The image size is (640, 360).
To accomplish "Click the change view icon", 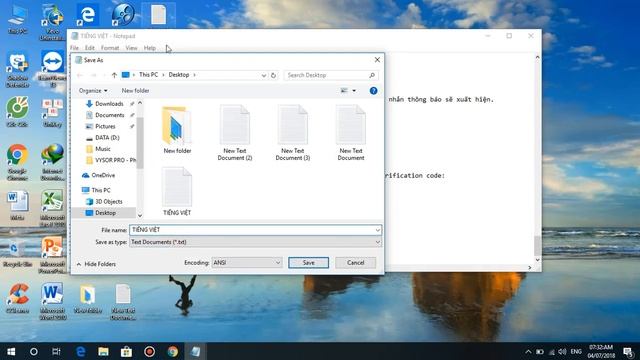I will 344,91.
